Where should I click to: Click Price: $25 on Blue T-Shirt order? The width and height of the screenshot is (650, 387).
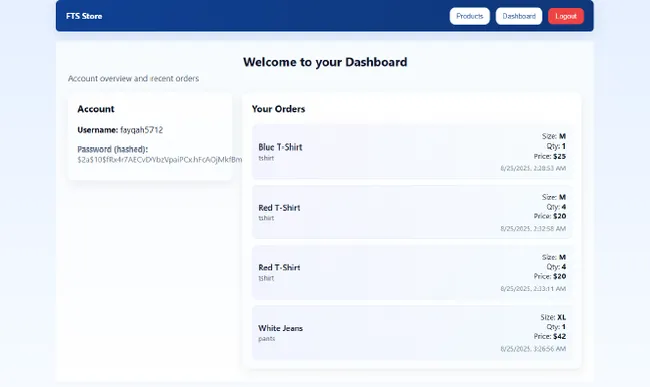click(550, 156)
